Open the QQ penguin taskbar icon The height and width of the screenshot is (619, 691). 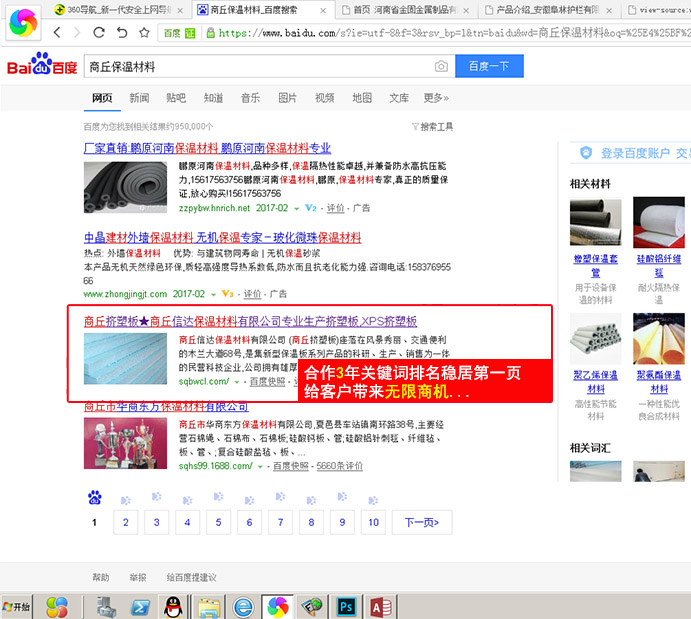tap(173, 607)
